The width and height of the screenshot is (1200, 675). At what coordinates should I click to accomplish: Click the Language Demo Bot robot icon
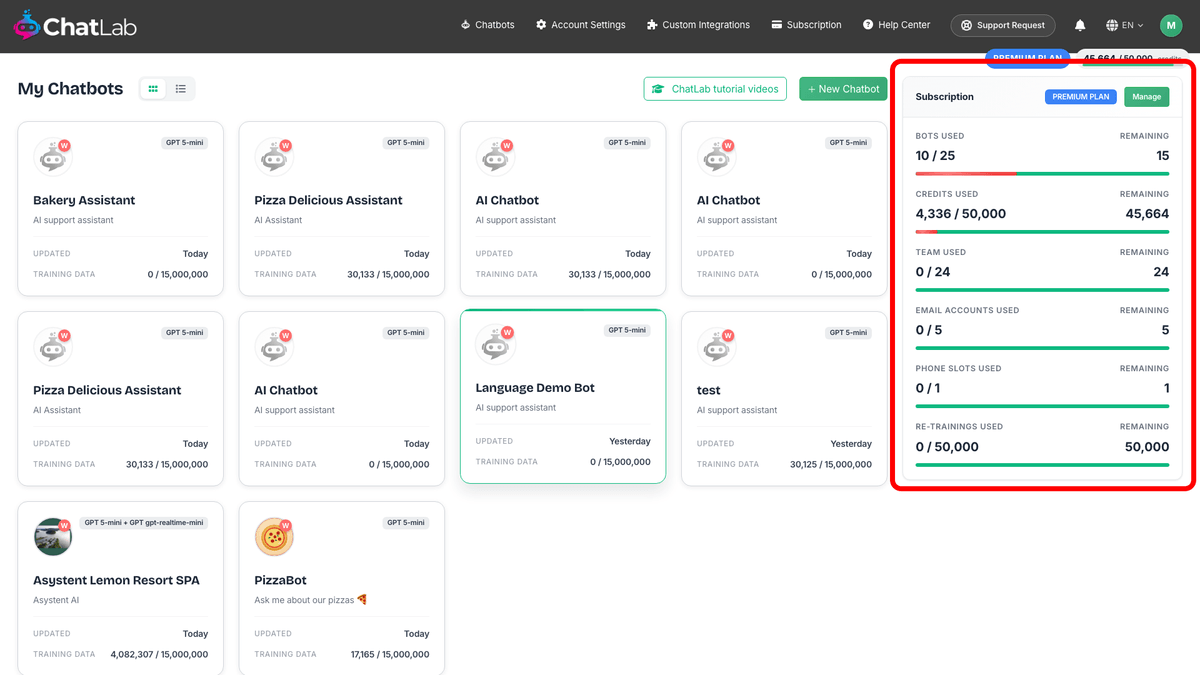click(495, 345)
